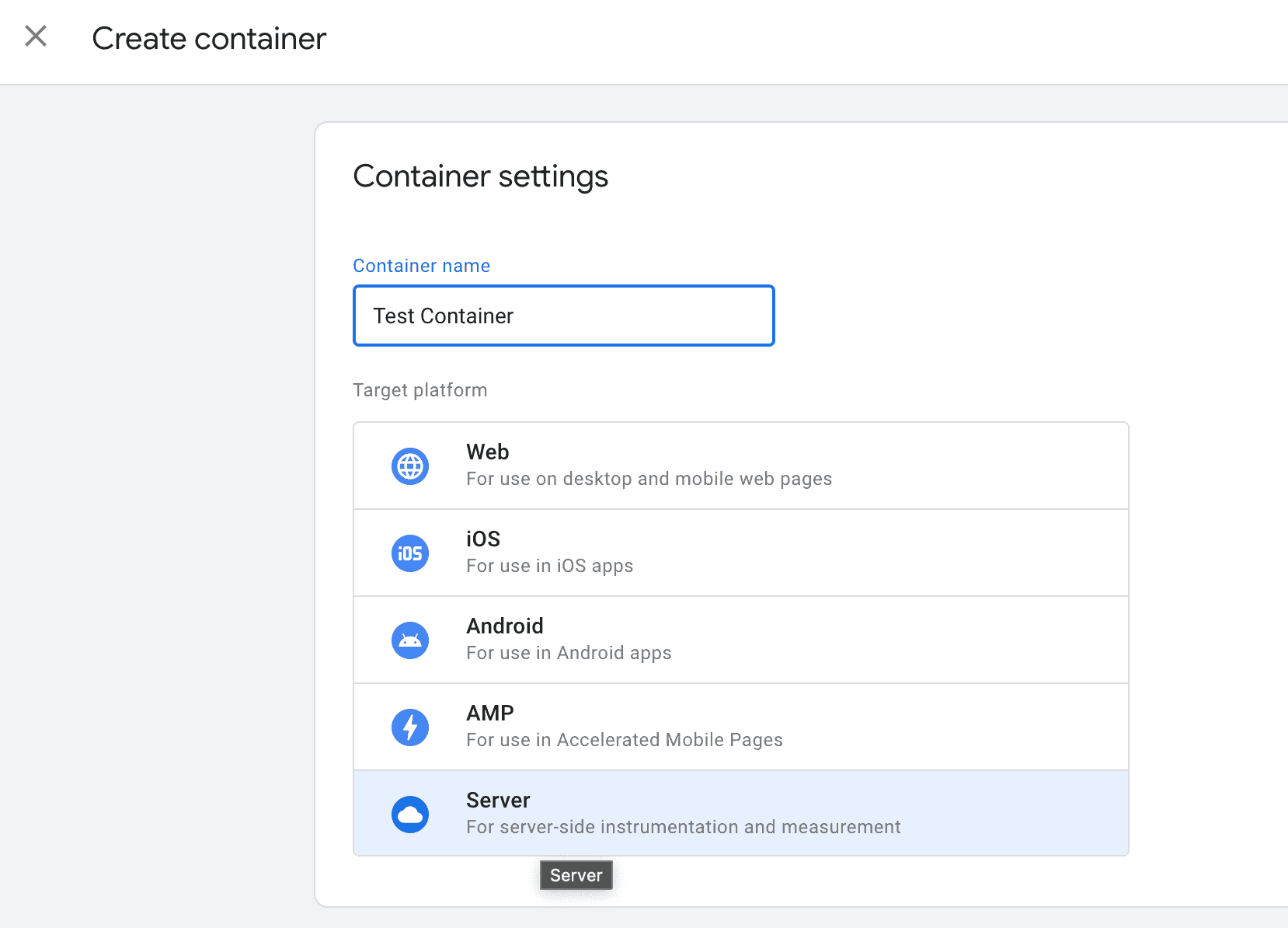This screenshot has height=928, width=1288.
Task: Select the Web platform title
Action: (487, 452)
